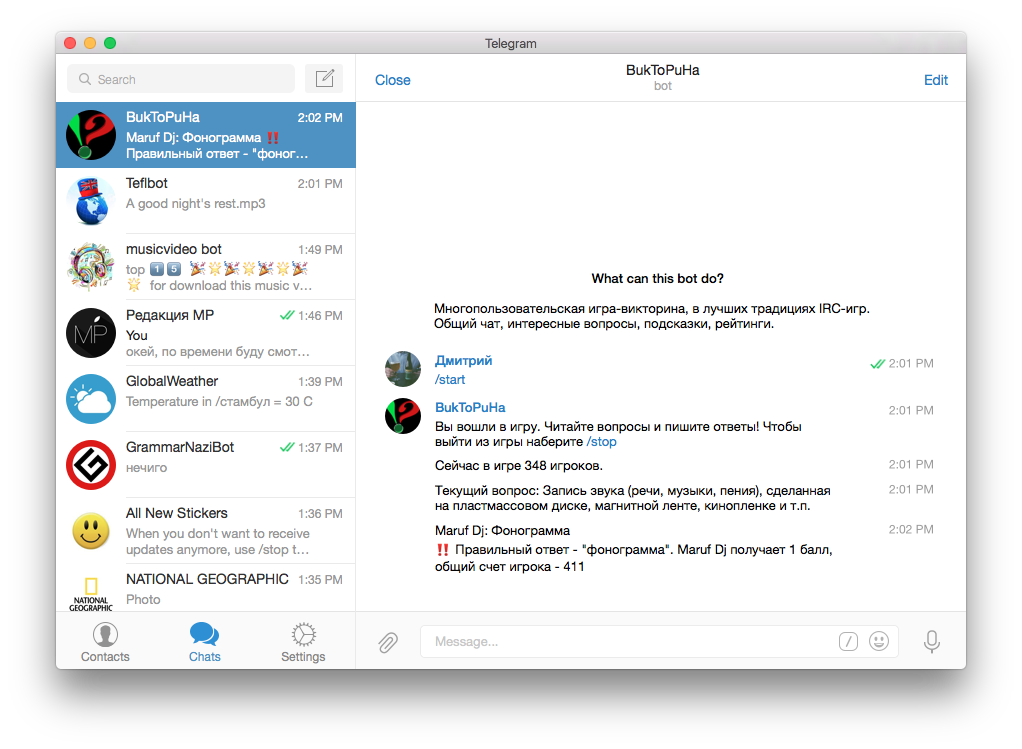This screenshot has height=749, width=1022.
Task: Click the 'Photo' preview under National Geographic
Action: coord(143,599)
